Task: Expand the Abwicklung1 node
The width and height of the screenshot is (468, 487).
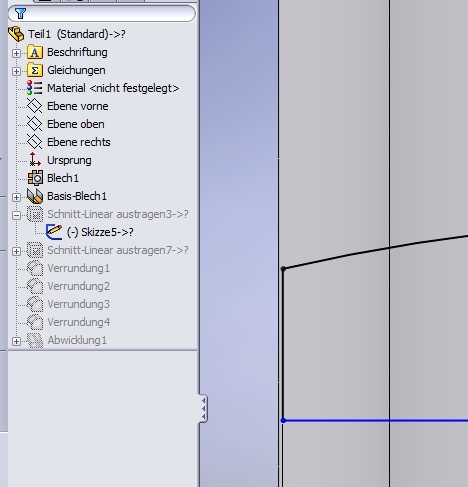Action: [16, 341]
